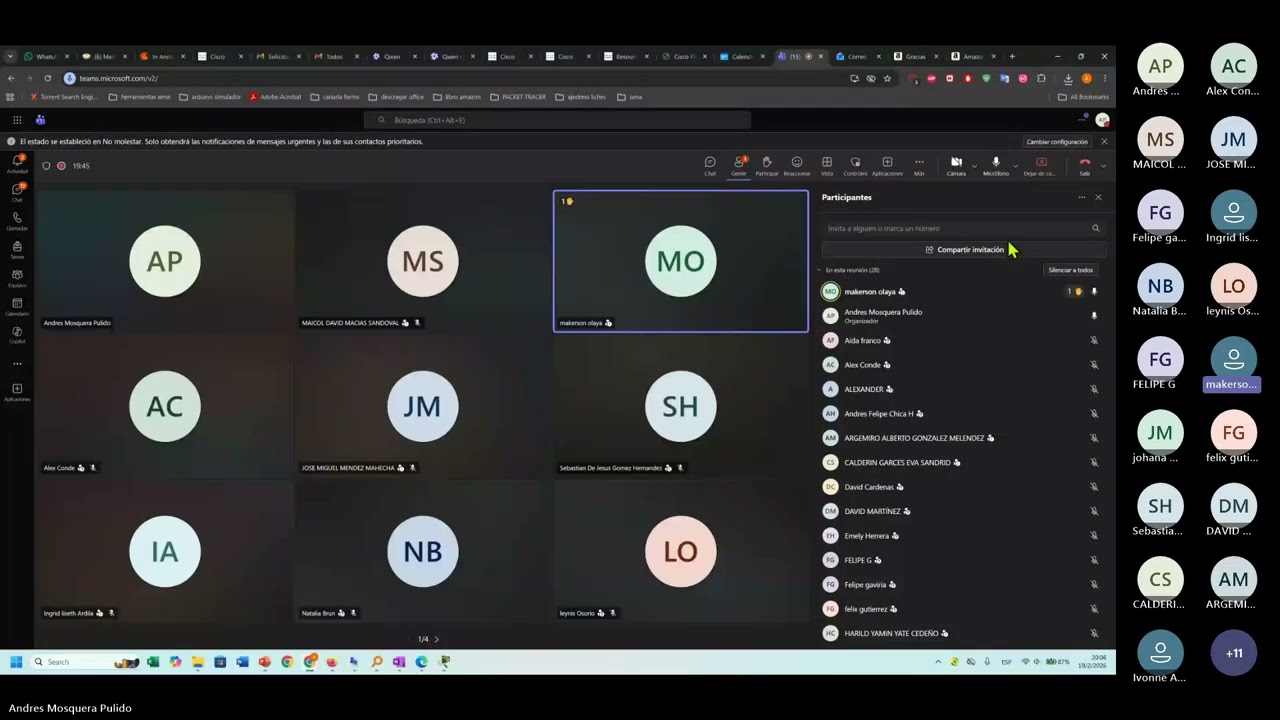Viewport: 1280px width, 720px height.
Task: Toggle Aida franco's microphone icon
Action: [1094, 340]
